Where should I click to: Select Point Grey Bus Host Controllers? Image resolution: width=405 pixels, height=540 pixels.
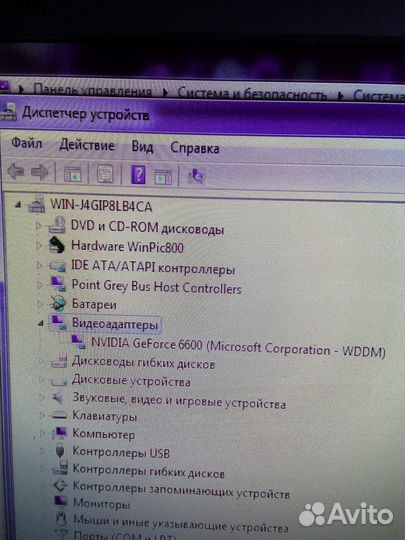pos(156,287)
